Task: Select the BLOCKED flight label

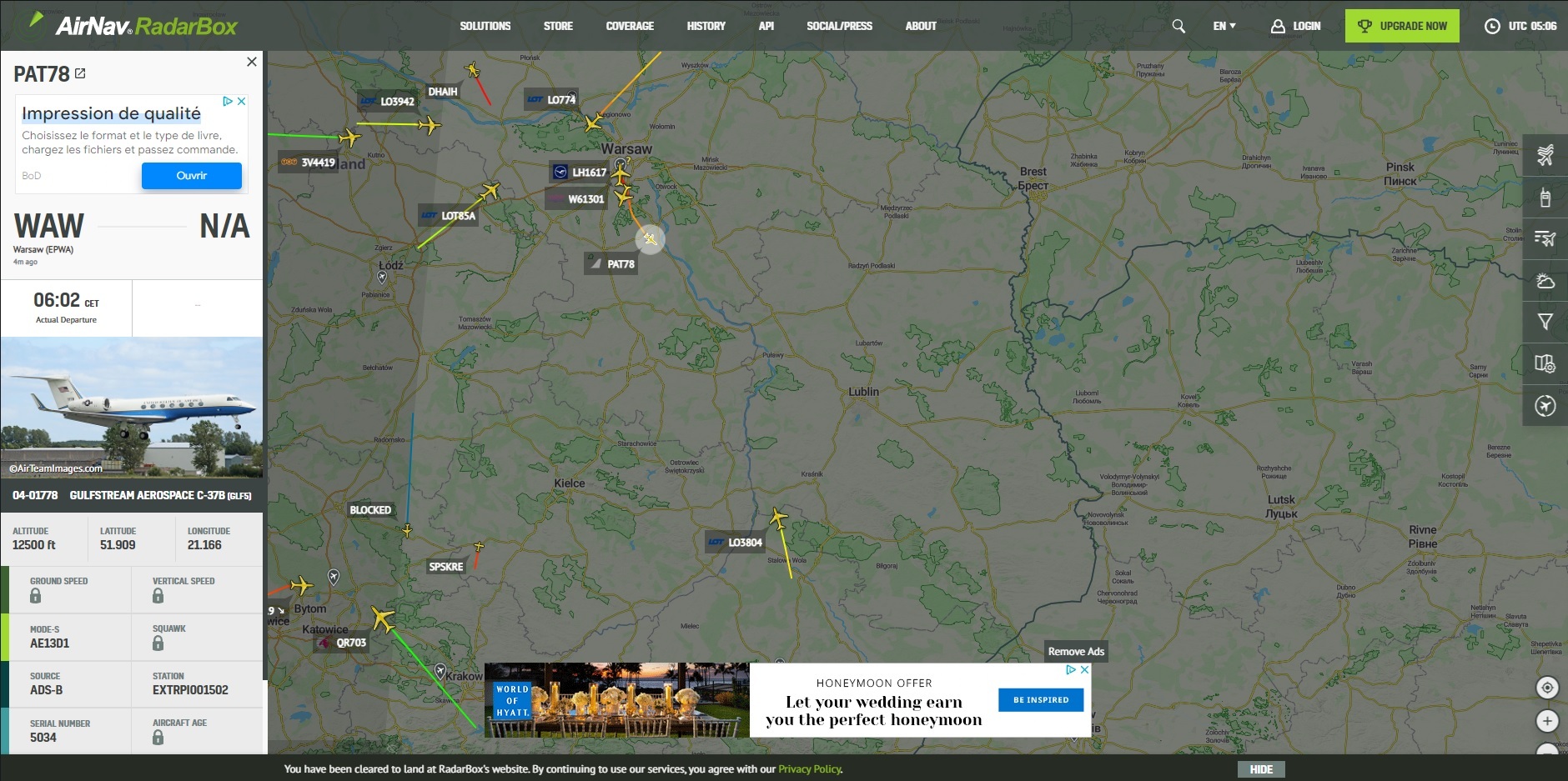Action: click(x=370, y=510)
